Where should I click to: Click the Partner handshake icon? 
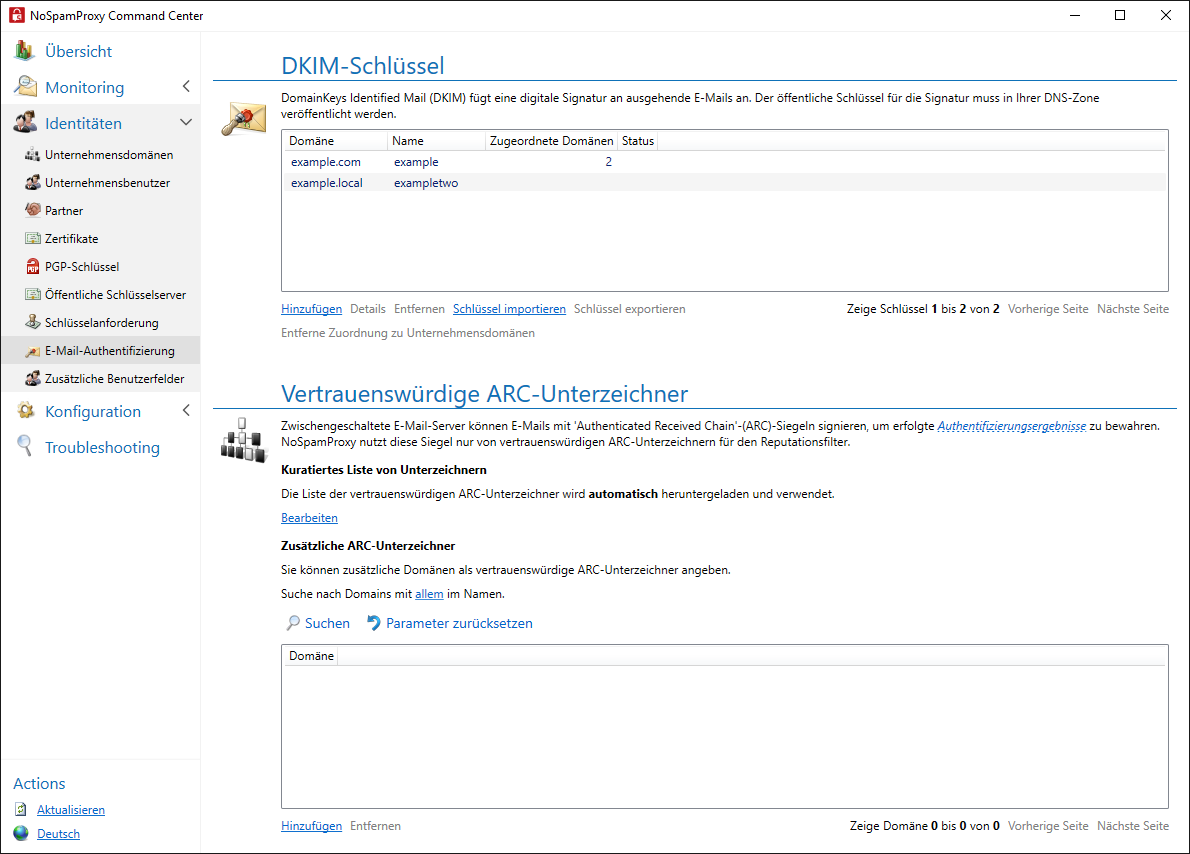[x=33, y=210]
